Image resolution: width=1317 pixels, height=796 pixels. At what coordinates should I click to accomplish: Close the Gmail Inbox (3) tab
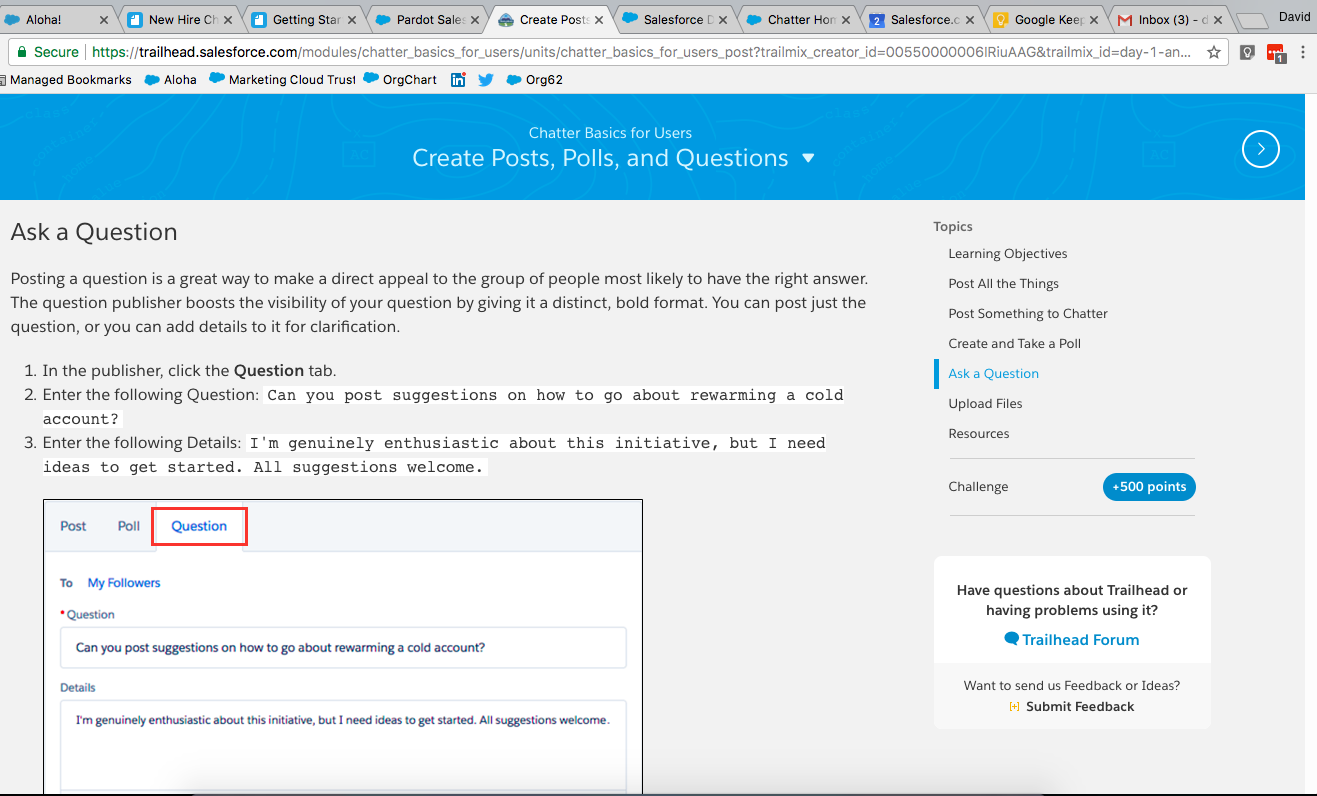1218,20
